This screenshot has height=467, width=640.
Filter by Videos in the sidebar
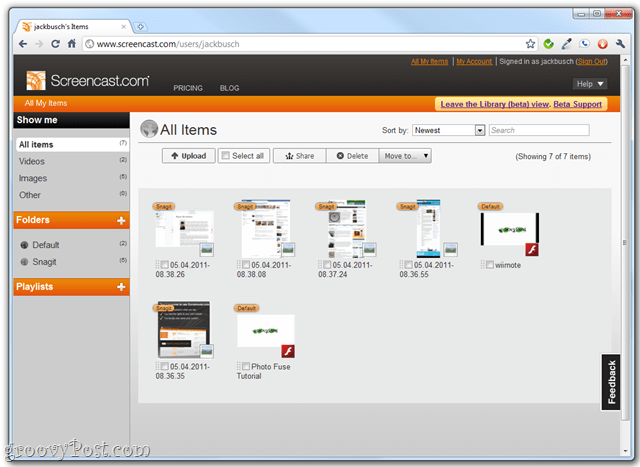point(72,161)
